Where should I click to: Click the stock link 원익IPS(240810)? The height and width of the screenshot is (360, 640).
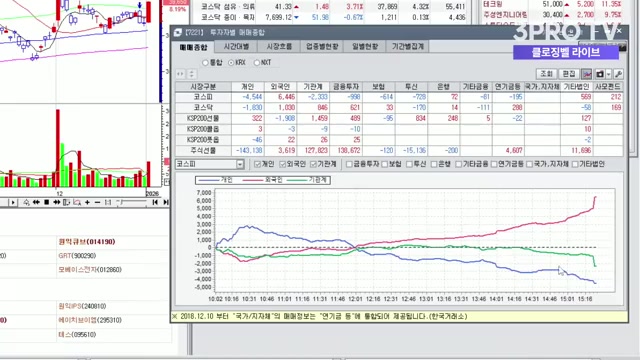(82, 306)
